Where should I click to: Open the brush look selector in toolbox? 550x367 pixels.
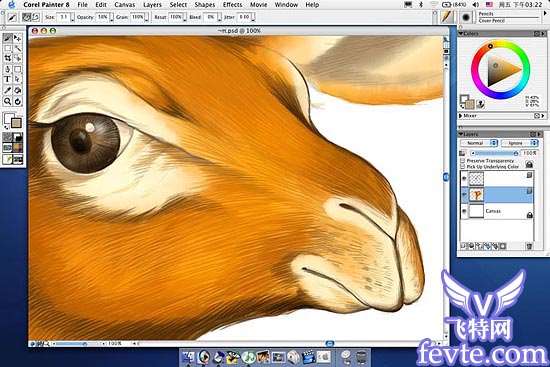[x=7, y=159]
